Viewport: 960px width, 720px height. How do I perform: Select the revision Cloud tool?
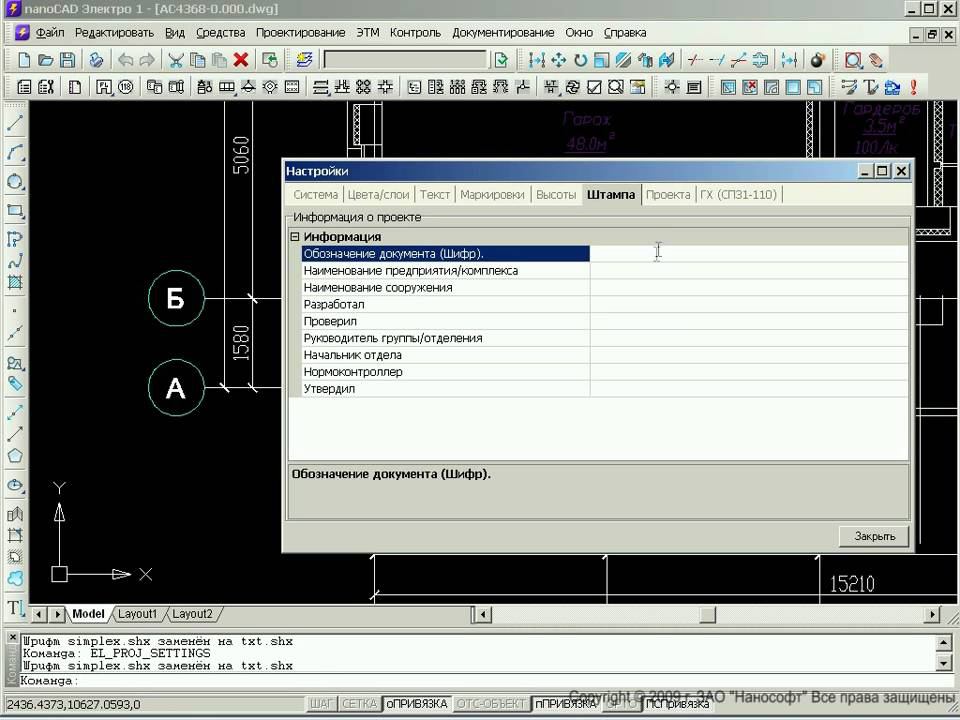coord(15,578)
